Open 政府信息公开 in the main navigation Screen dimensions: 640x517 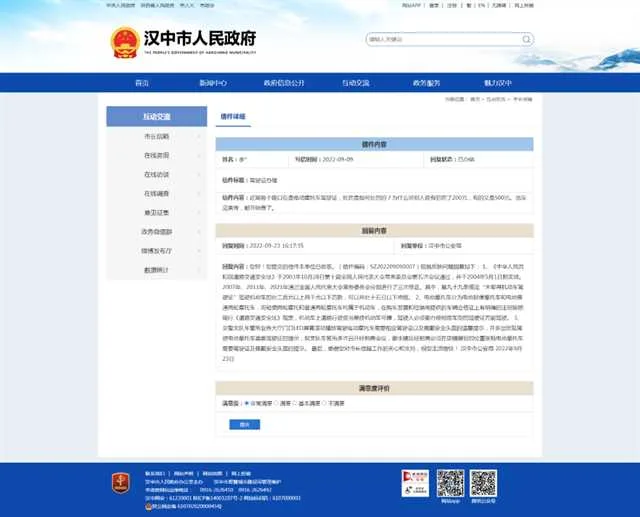pyautogui.click(x=284, y=83)
